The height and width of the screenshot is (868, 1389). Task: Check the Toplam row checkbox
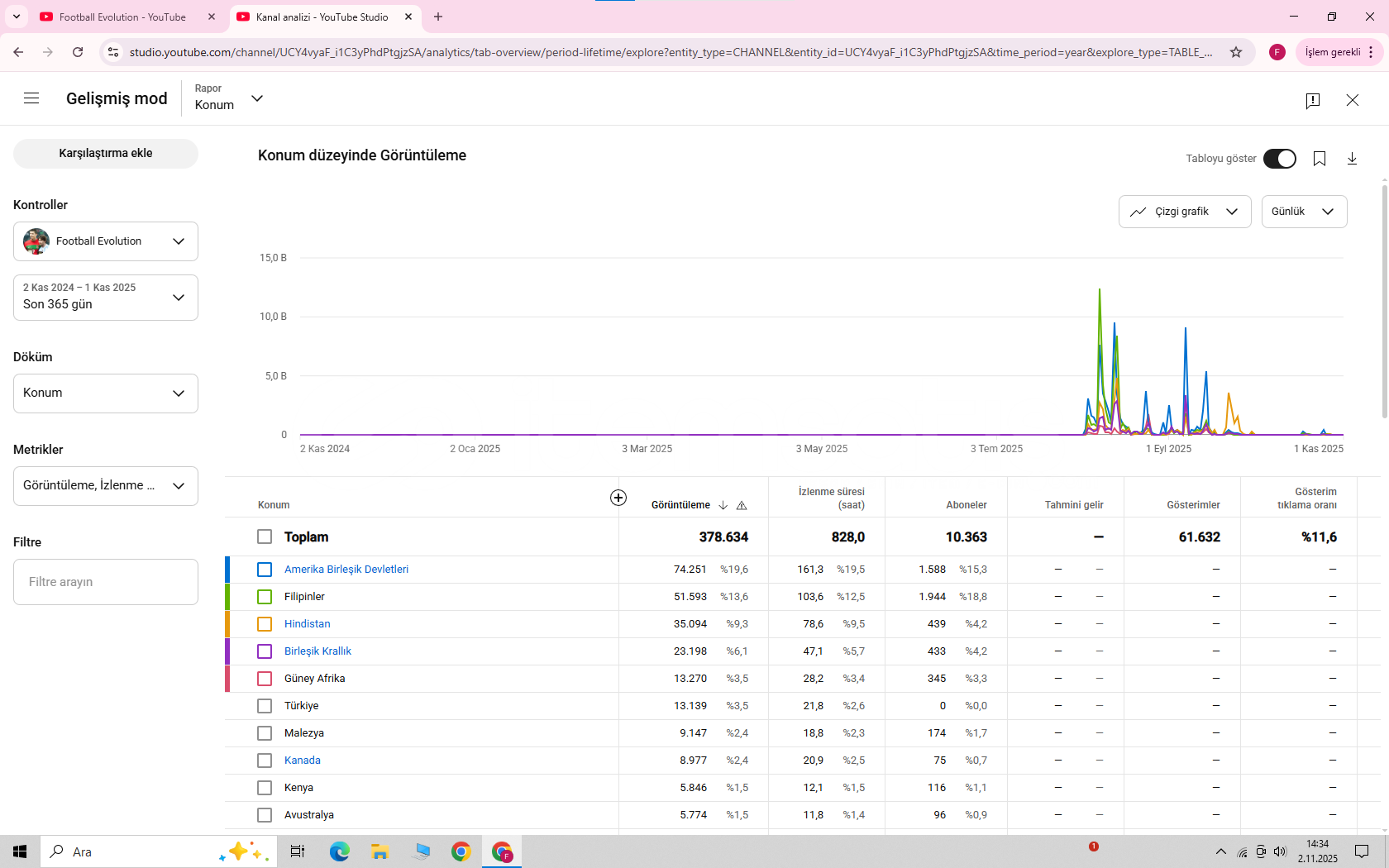(265, 537)
